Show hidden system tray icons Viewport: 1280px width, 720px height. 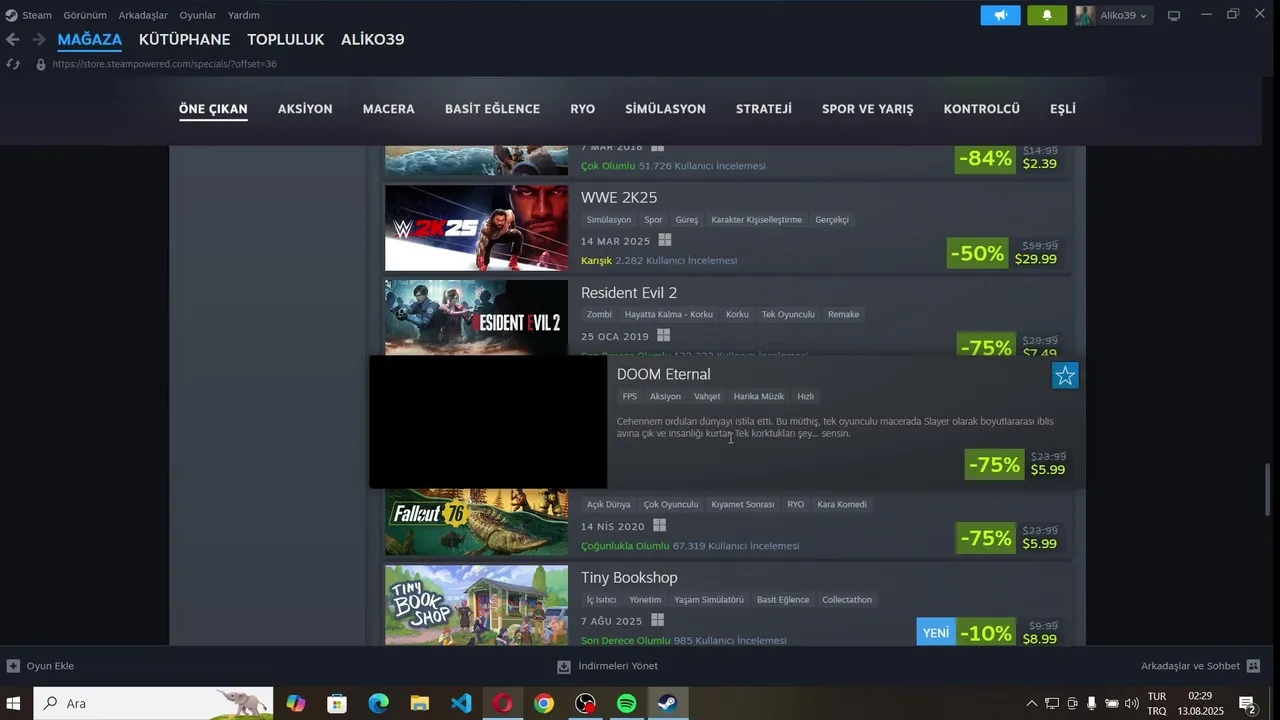point(1032,704)
